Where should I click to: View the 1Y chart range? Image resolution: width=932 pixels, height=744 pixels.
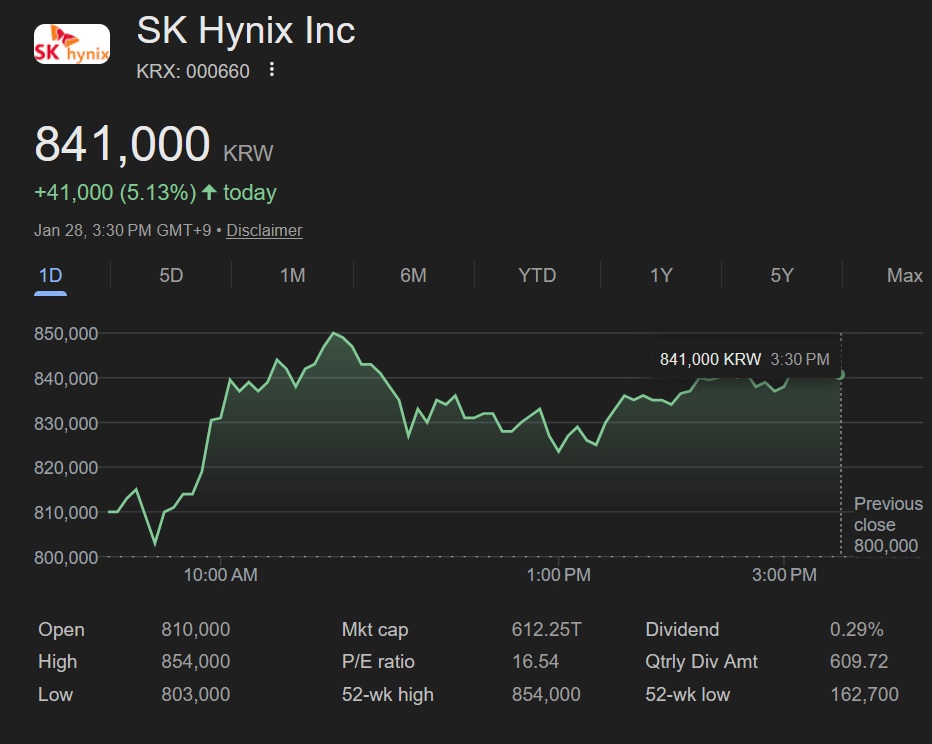tap(661, 275)
